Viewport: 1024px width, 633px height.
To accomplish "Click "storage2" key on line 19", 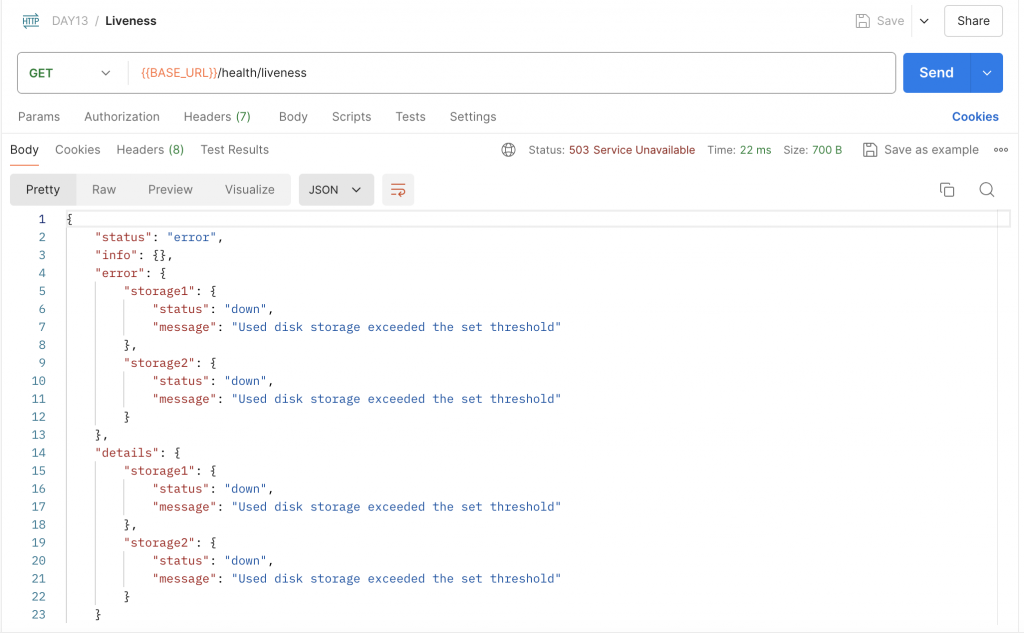I will (159, 543).
